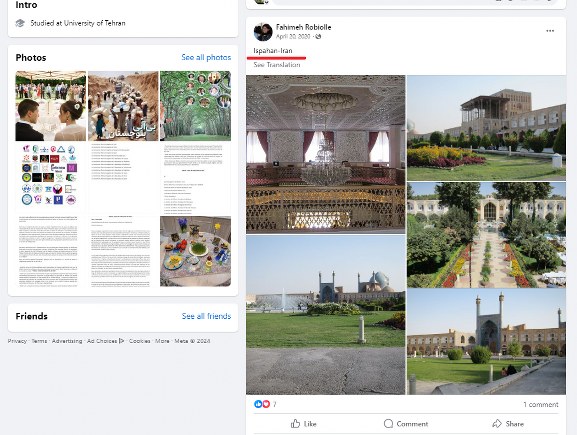Click the April 20, 2020 post date

pos(293,36)
